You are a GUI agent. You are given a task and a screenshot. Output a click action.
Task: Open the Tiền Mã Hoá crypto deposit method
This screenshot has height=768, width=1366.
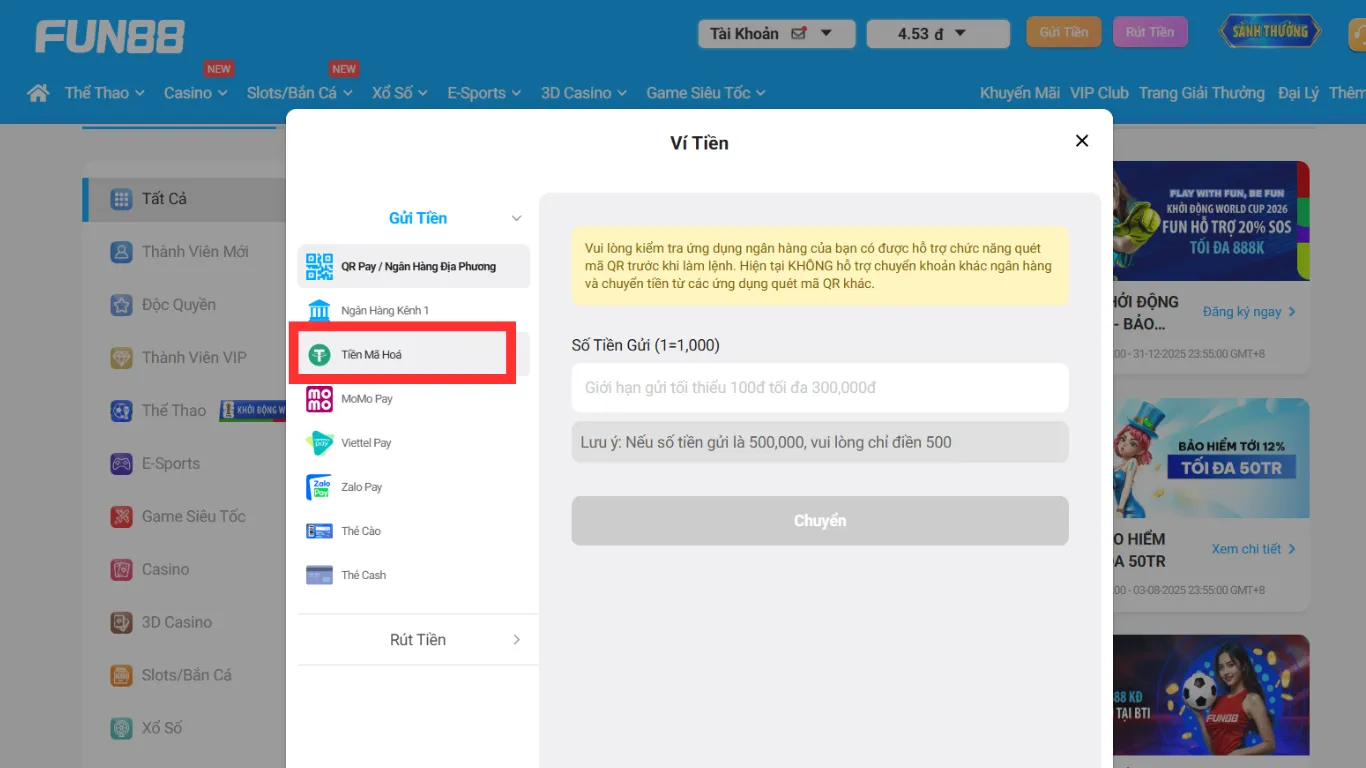402,353
